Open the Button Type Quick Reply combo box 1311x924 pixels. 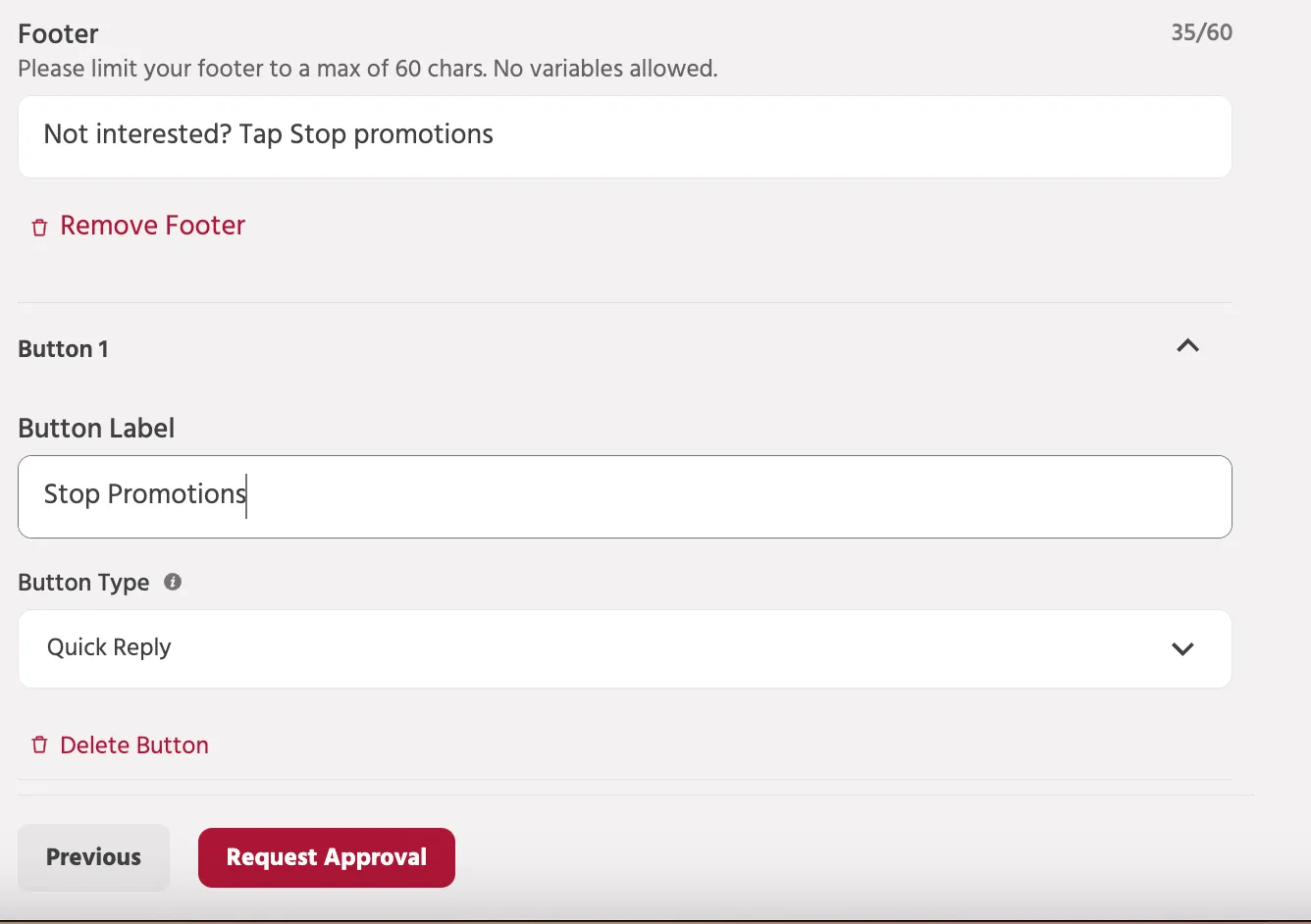coord(625,648)
